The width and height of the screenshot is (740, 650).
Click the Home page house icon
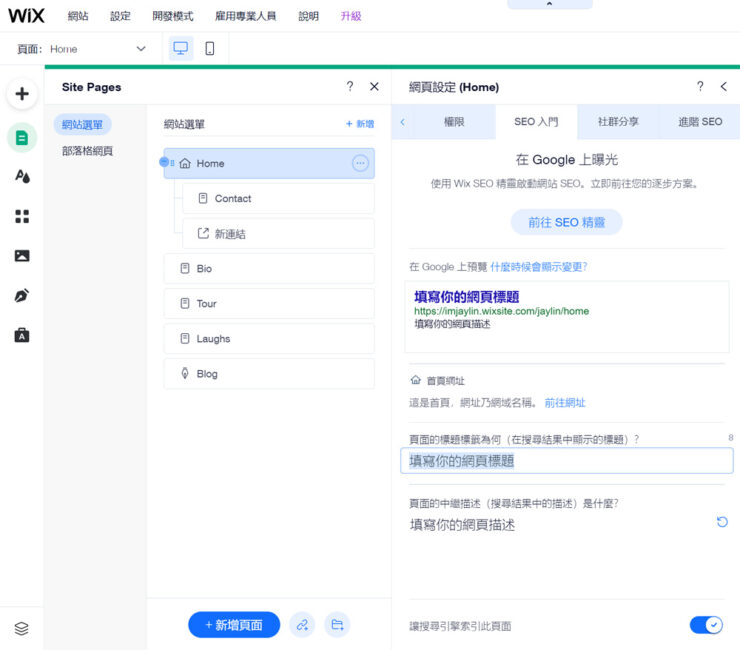185,163
